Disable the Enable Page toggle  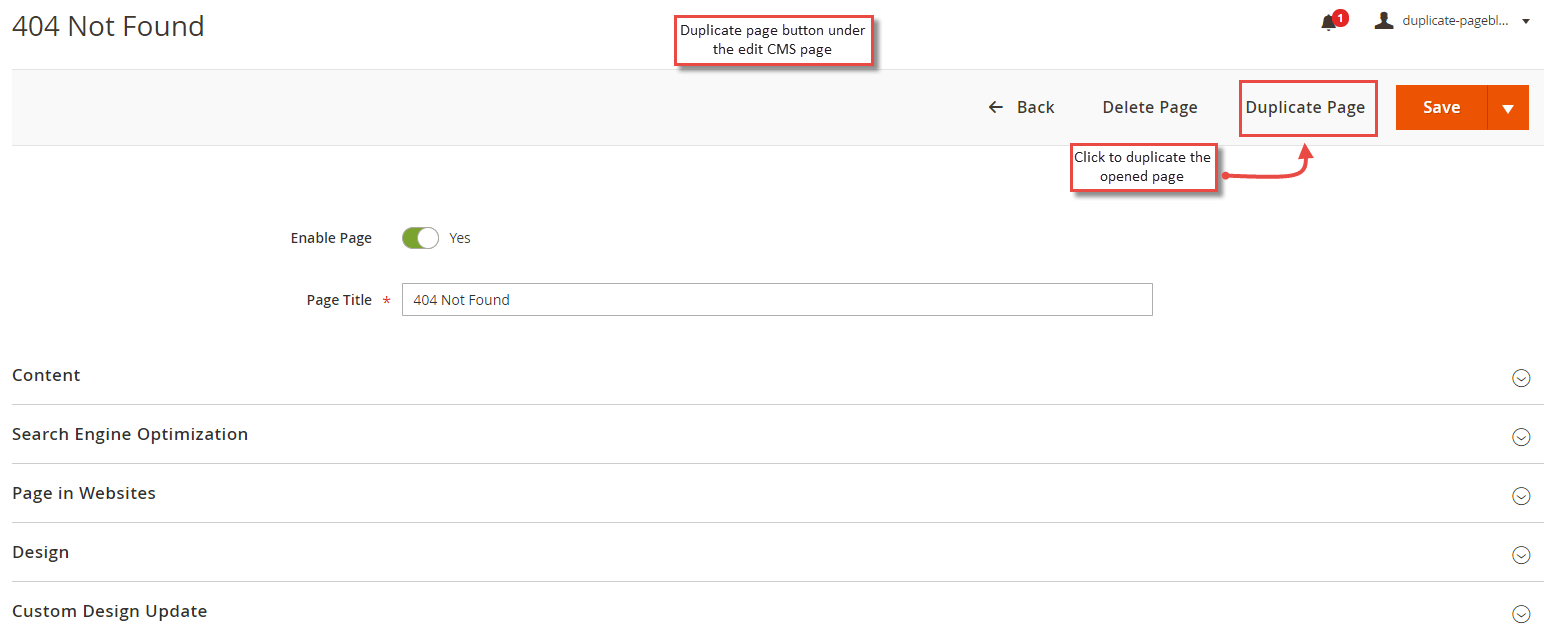coord(420,238)
